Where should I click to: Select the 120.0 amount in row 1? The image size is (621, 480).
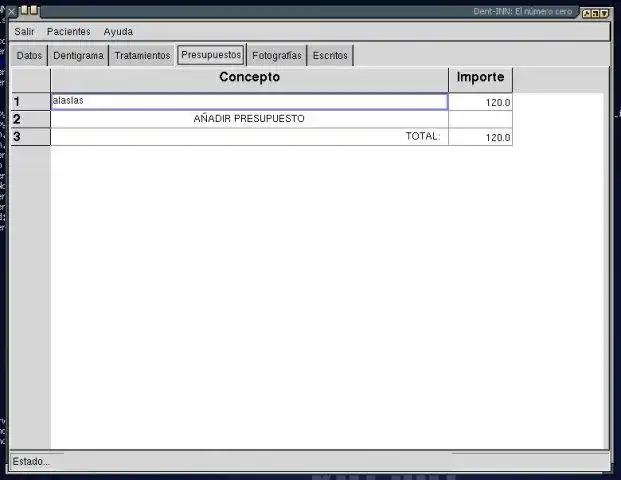click(480, 102)
